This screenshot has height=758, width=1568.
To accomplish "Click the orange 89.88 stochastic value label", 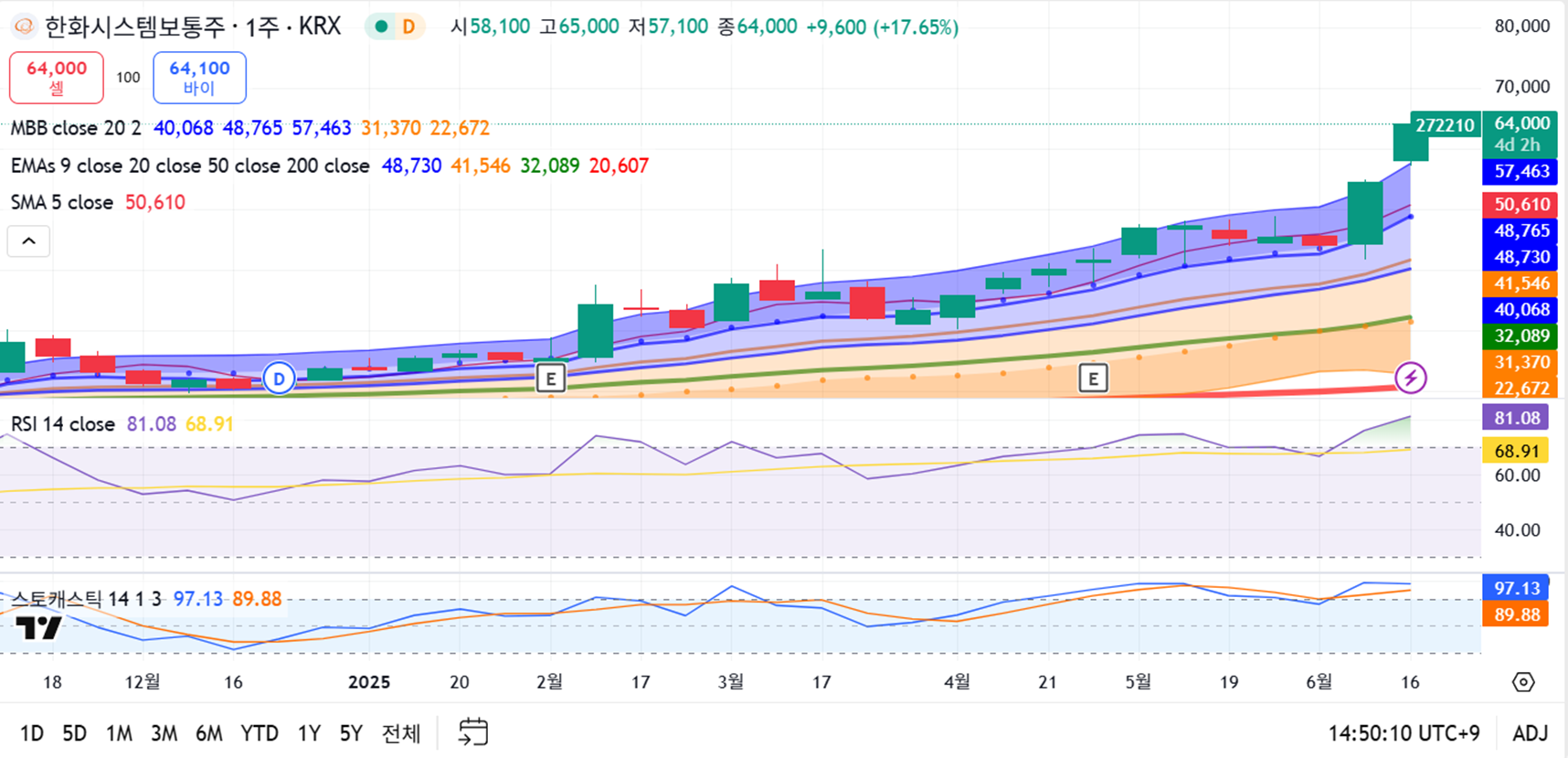I will 1517,614.
